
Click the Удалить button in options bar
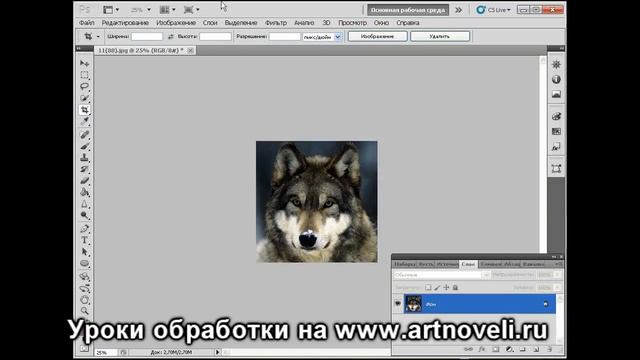(440, 37)
